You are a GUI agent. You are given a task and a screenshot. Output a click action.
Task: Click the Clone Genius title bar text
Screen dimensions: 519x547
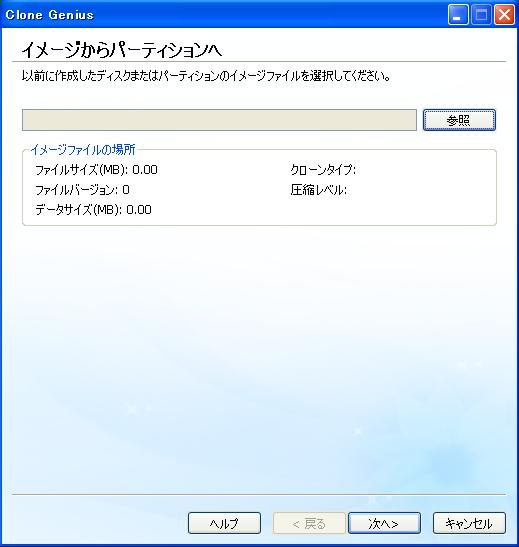click(x=50, y=15)
